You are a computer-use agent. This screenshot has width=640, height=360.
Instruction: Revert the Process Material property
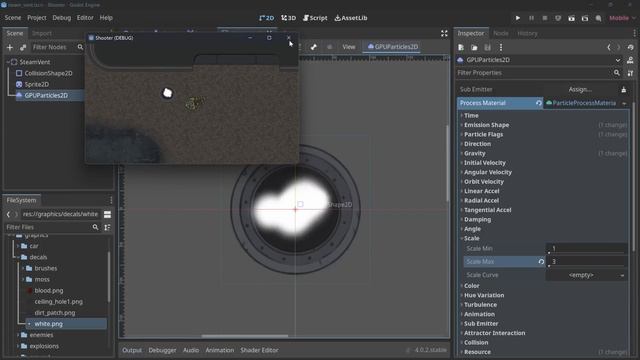(538, 103)
